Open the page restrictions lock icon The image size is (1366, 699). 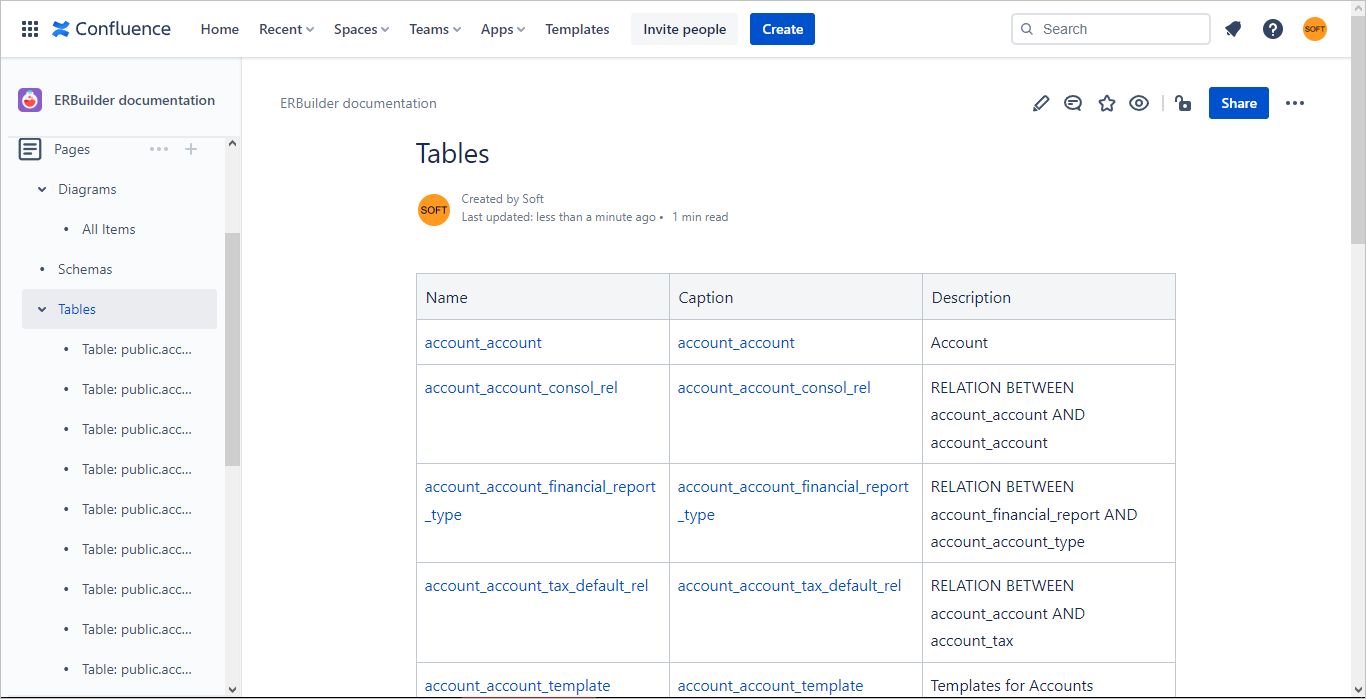coord(1183,103)
